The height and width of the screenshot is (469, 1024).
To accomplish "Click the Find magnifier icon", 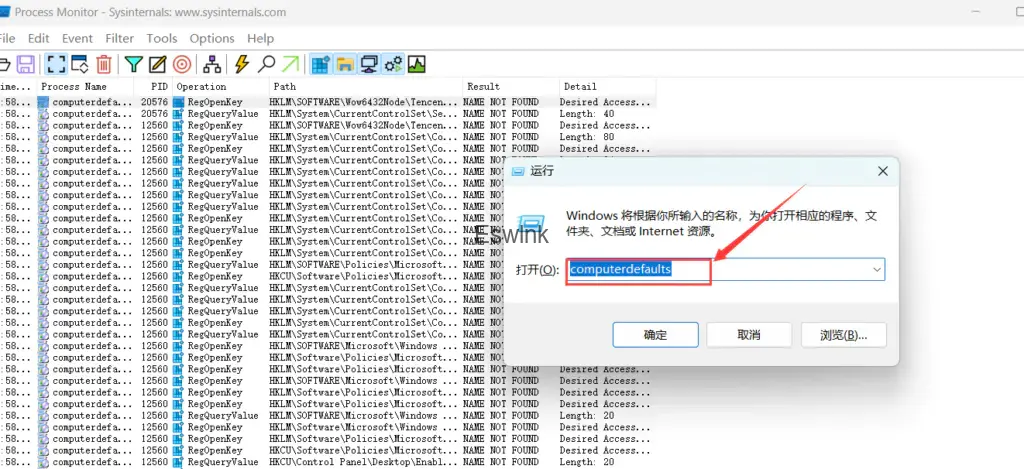I will 266,65.
